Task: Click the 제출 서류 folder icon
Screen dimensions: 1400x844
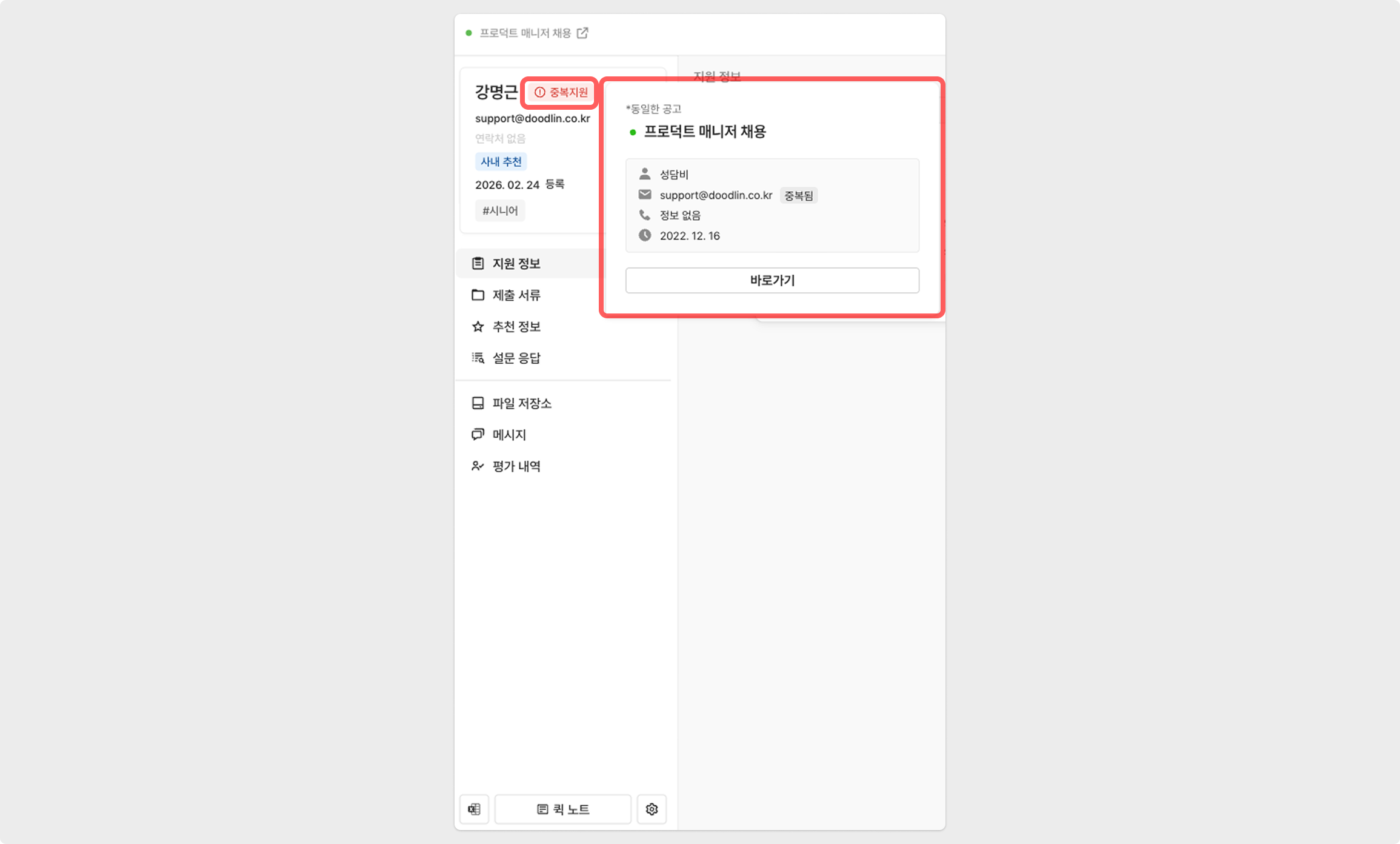Action: 478,295
